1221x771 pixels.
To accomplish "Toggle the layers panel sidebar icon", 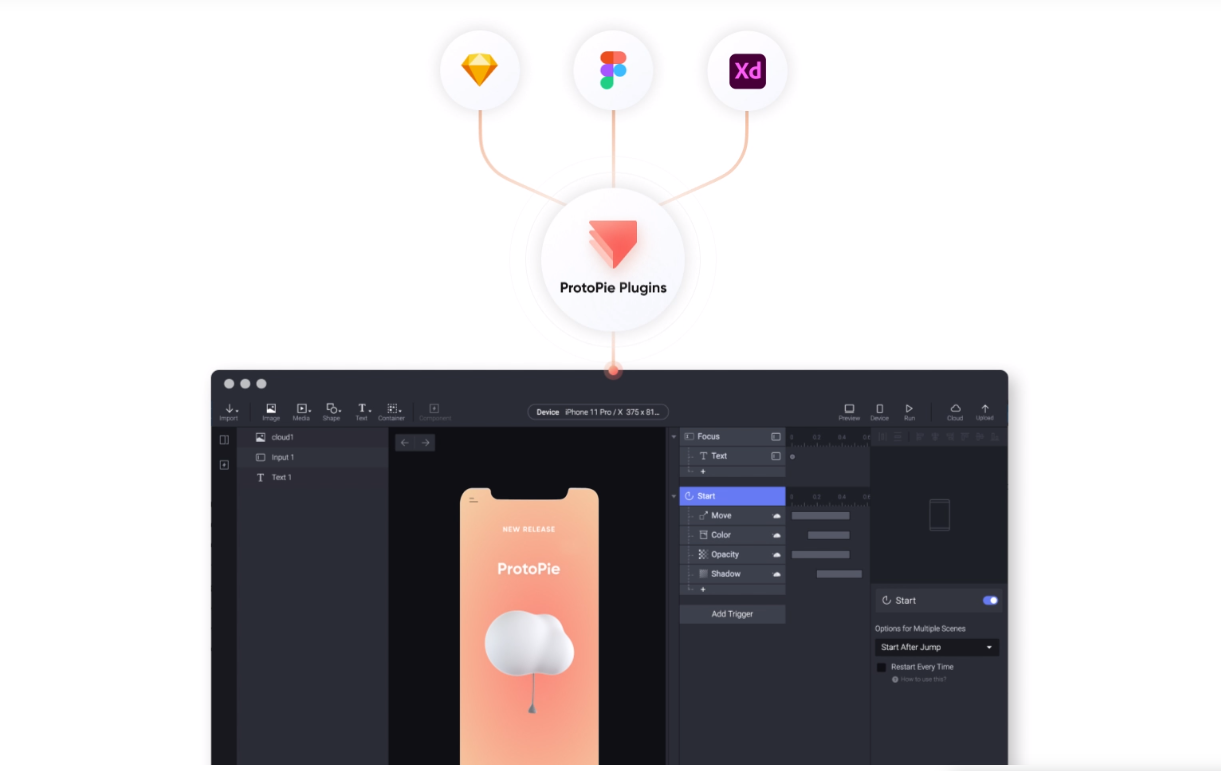I will pos(224,439).
